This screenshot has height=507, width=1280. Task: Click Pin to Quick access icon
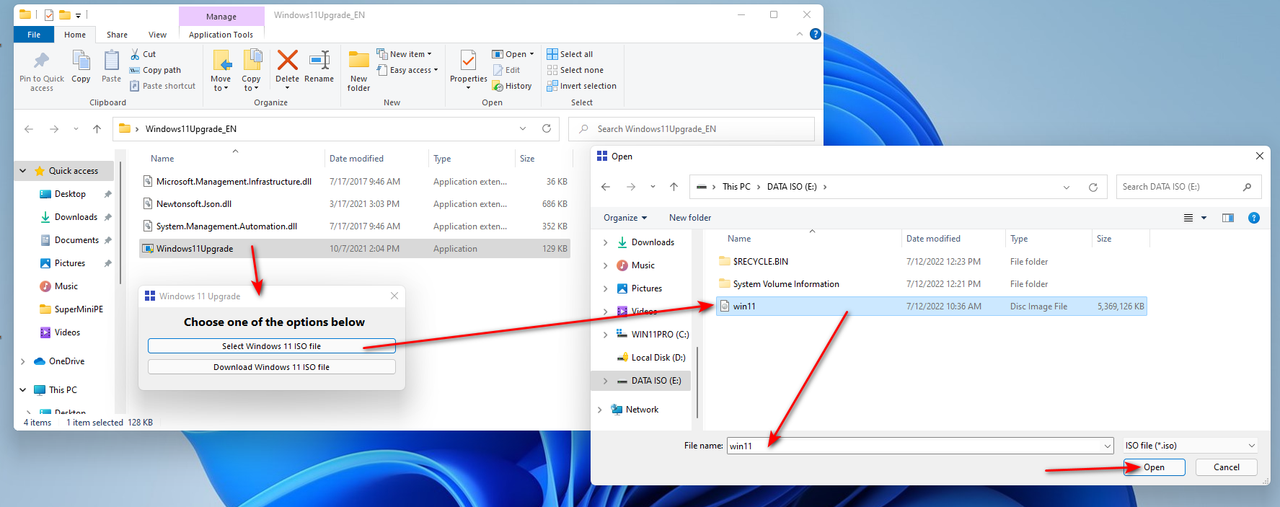tap(41, 60)
